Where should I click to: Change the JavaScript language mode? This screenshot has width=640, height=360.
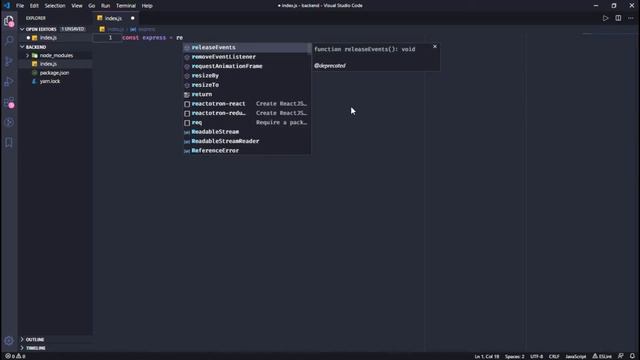pyautogui.click(x=576, y=356)
